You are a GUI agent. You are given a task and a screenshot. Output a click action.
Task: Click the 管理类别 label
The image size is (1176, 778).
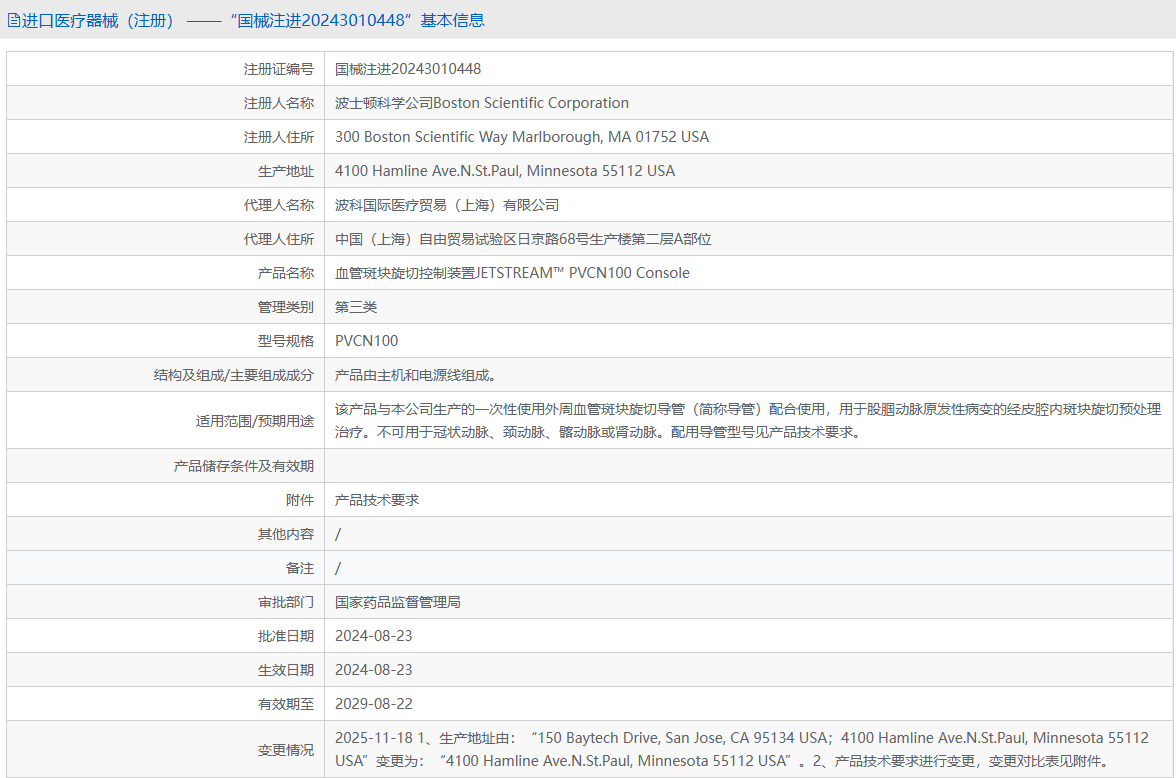286,307
